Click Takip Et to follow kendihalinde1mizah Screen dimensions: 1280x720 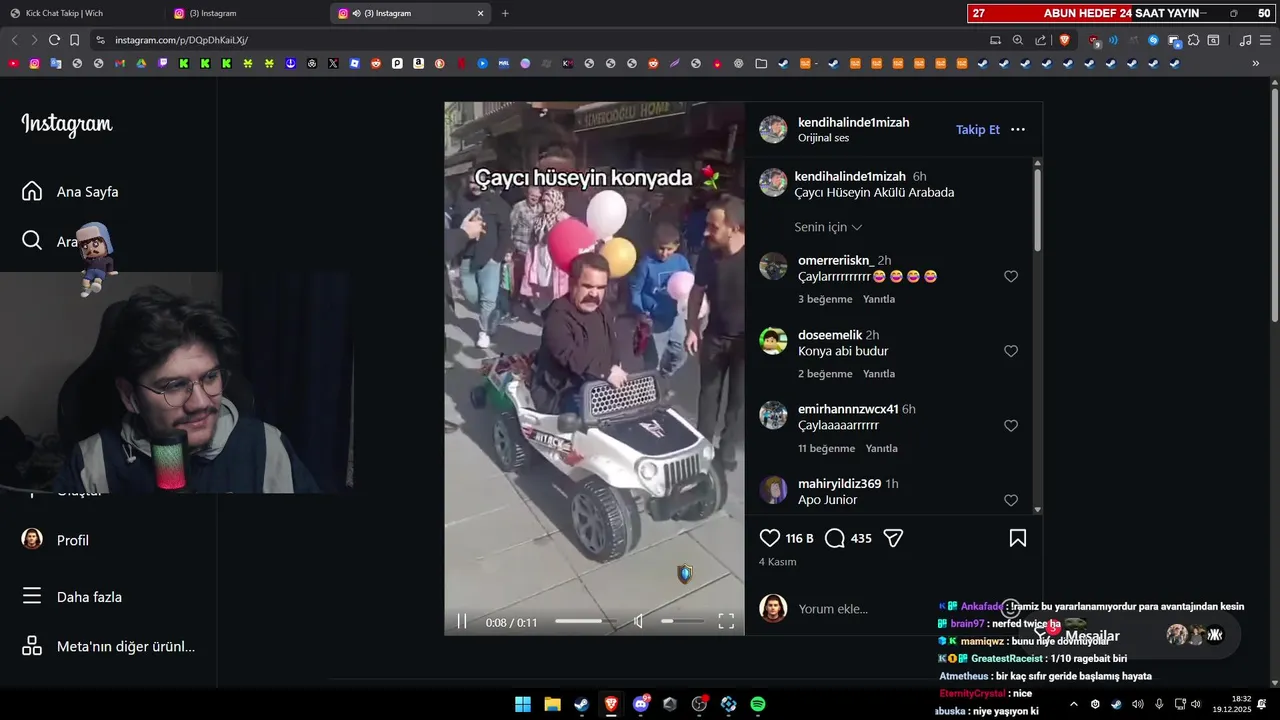[x=977, y=129]
